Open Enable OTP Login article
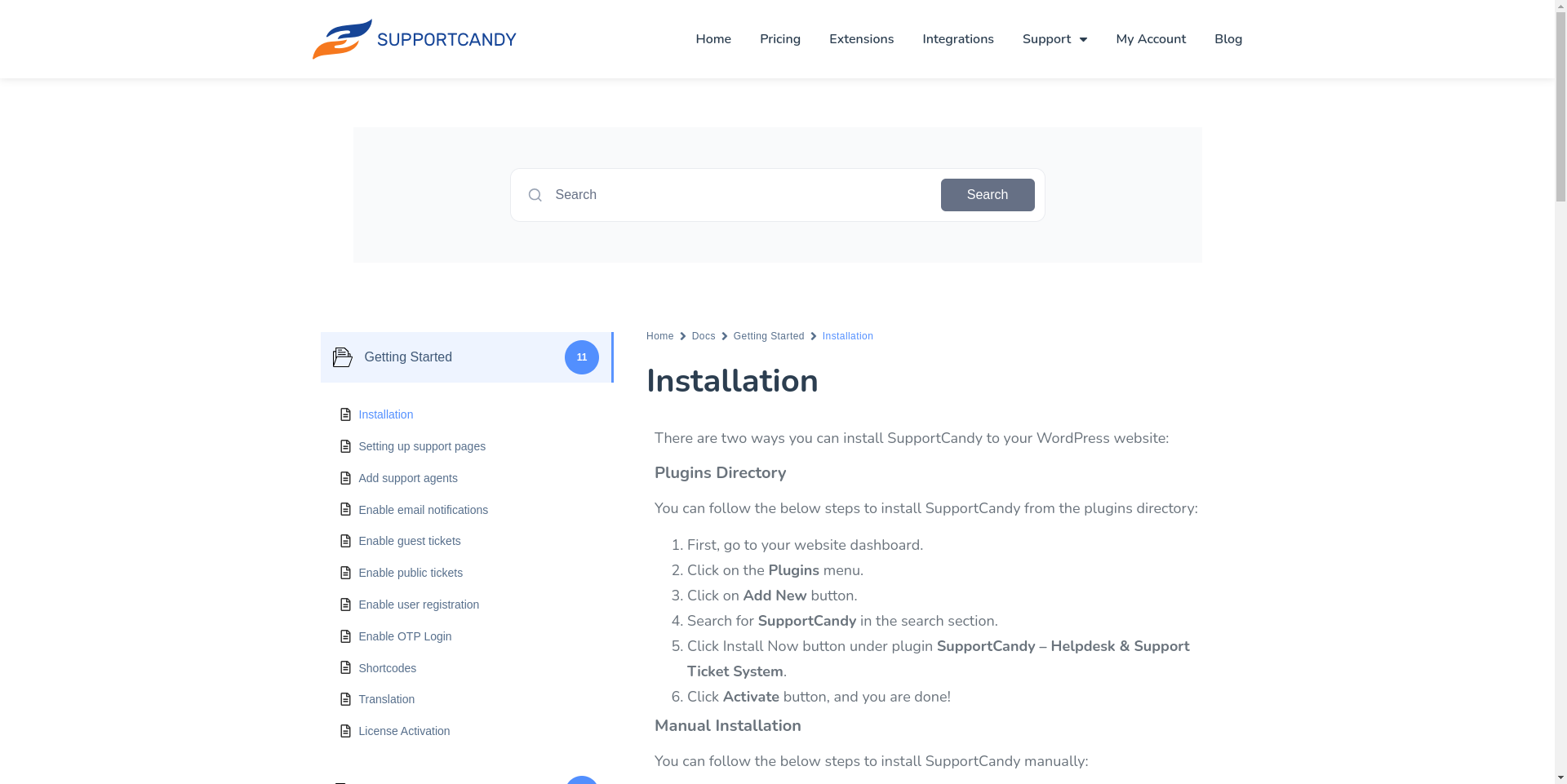Viewport: 1567px width, 784px height. coord(405,636)
